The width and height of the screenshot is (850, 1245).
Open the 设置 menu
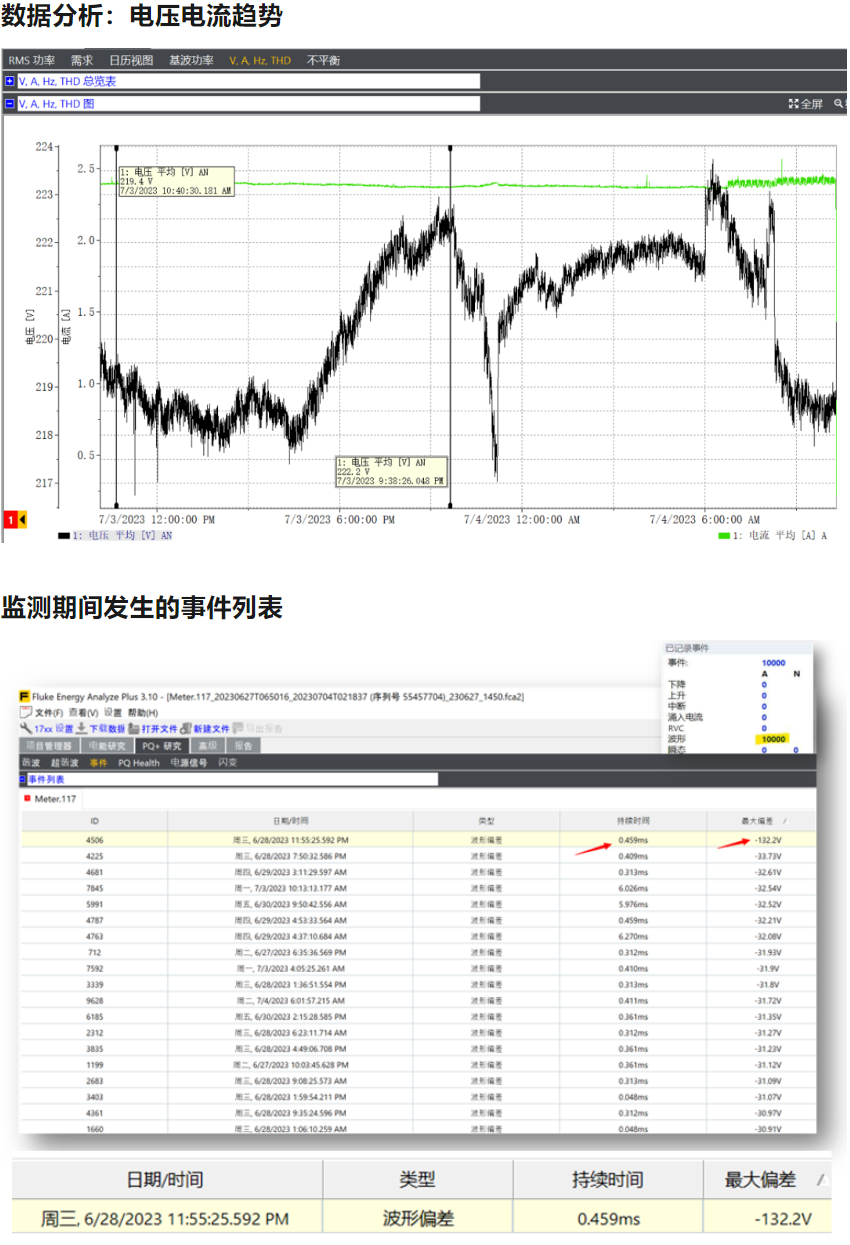pos(114,712)
